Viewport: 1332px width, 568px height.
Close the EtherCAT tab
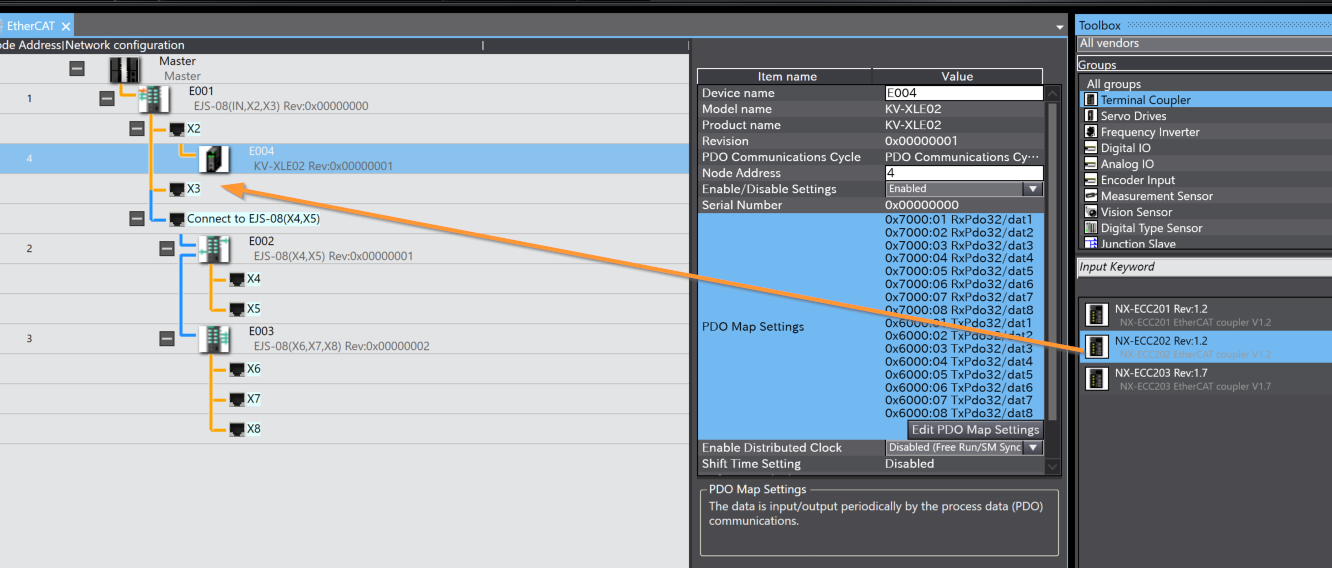pos(66,26)
